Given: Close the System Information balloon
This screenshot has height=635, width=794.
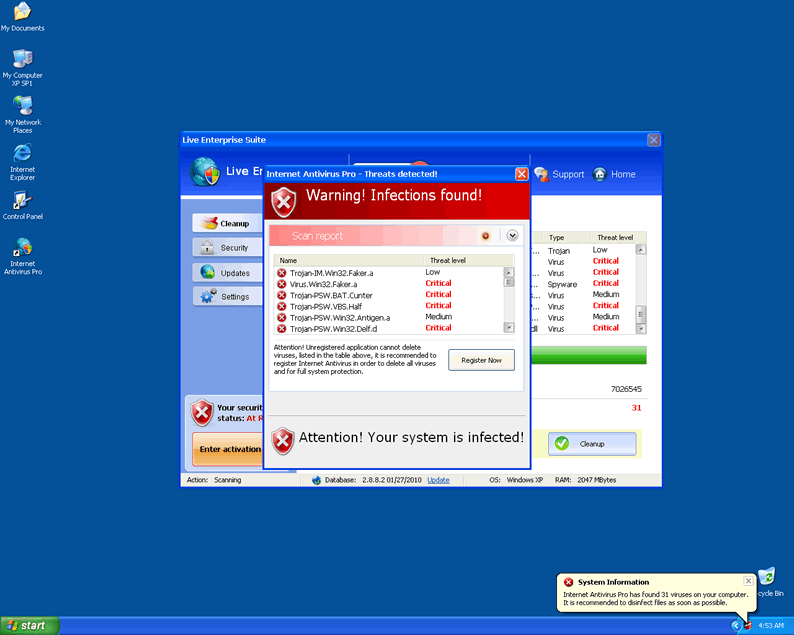Looking at the screenshot, I should (748, 581).
